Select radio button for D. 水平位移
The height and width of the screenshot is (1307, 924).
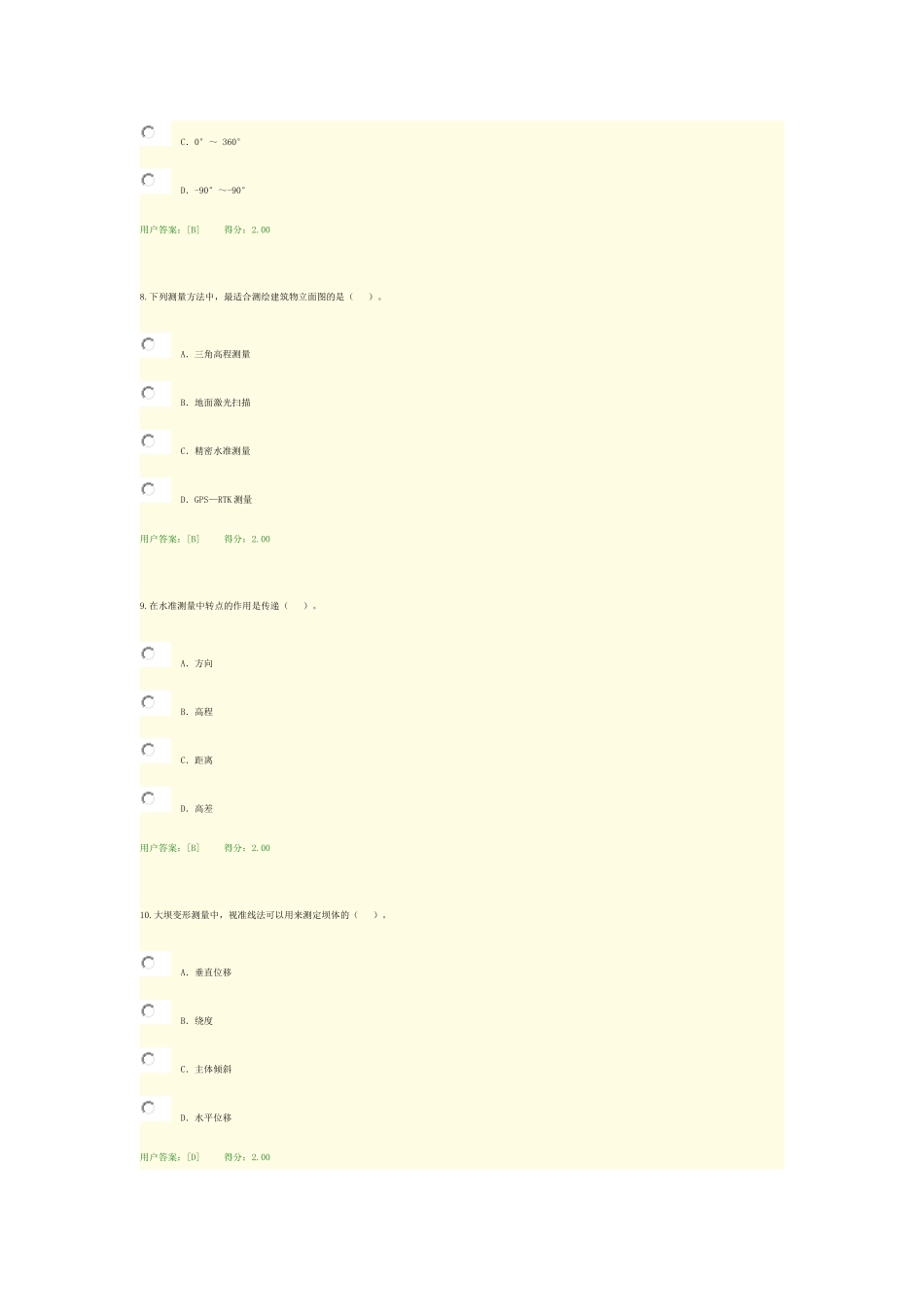(148, 1108)
